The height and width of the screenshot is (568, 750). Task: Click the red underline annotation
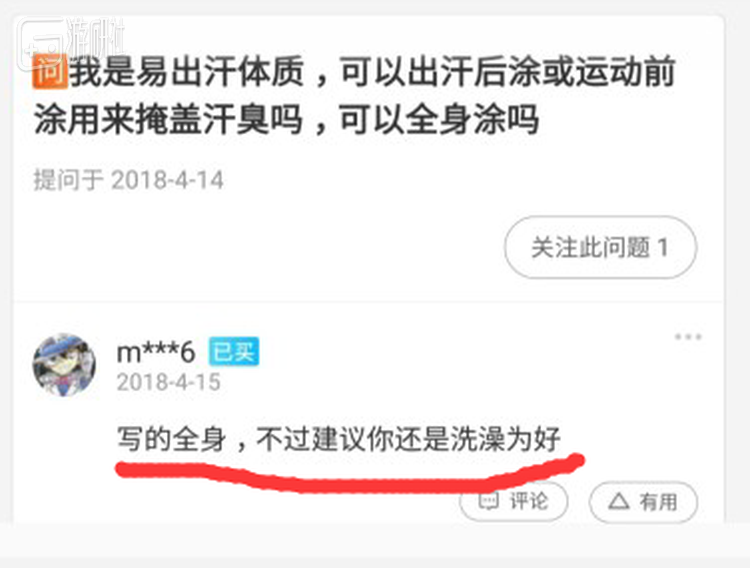349,473
